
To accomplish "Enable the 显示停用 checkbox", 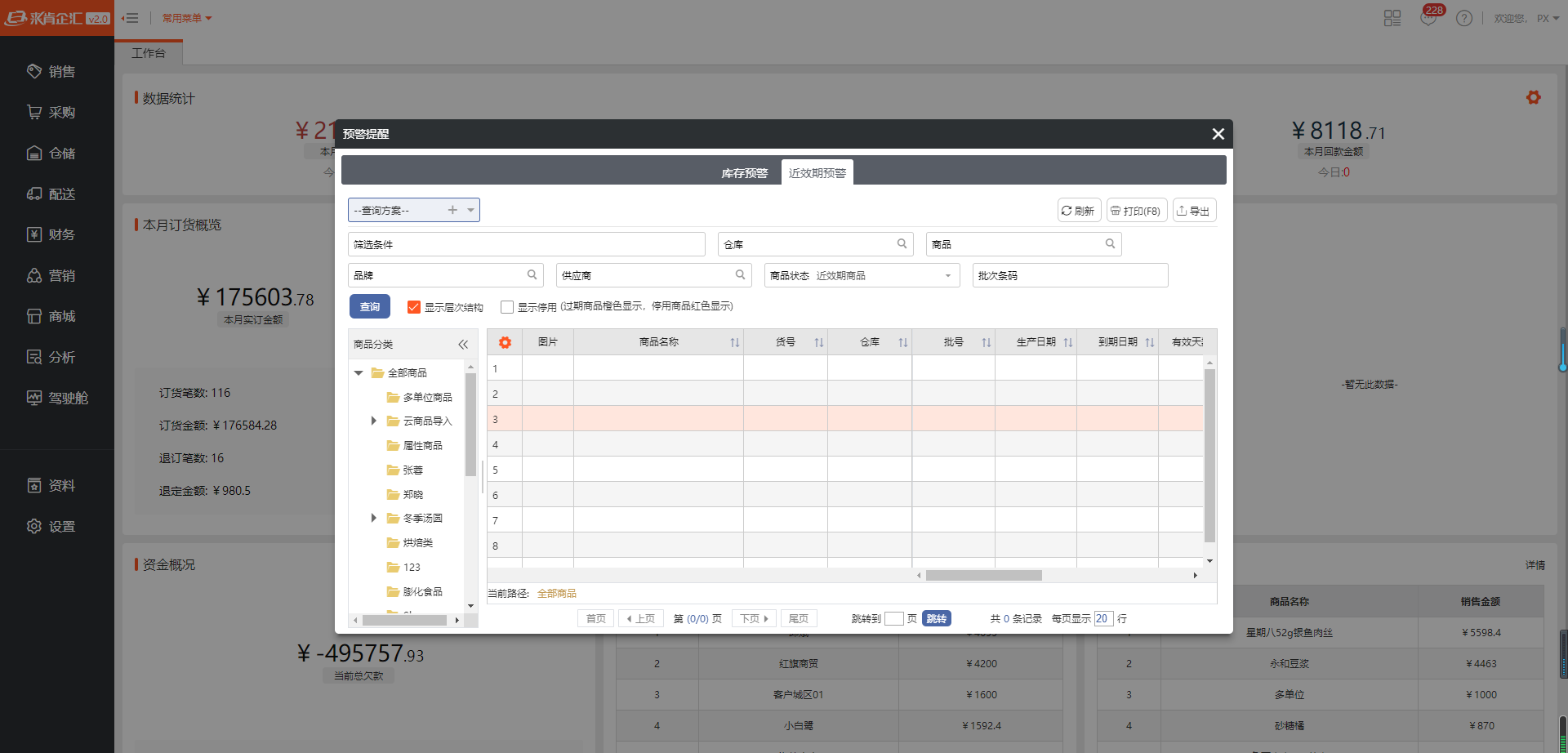I will tap(507, 307).
